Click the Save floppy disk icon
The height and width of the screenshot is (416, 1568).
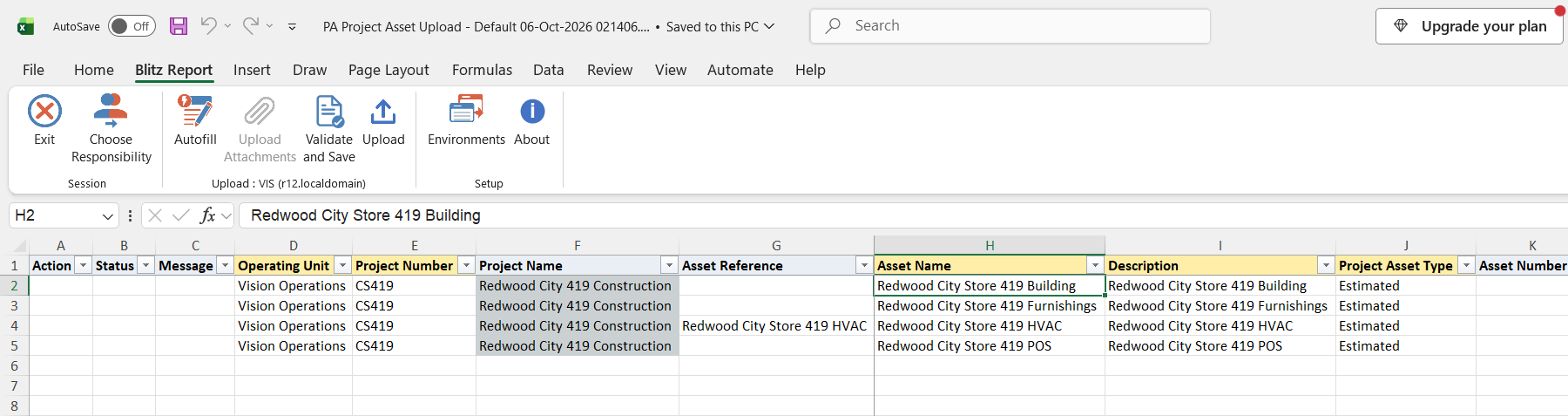click(x=179, y=26)
